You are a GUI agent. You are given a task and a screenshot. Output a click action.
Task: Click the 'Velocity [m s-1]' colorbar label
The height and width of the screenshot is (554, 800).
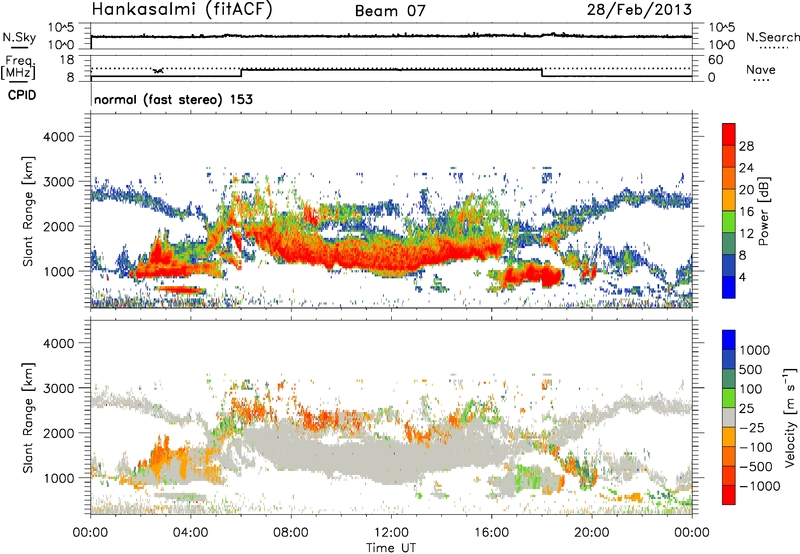[x=790, y=417]
